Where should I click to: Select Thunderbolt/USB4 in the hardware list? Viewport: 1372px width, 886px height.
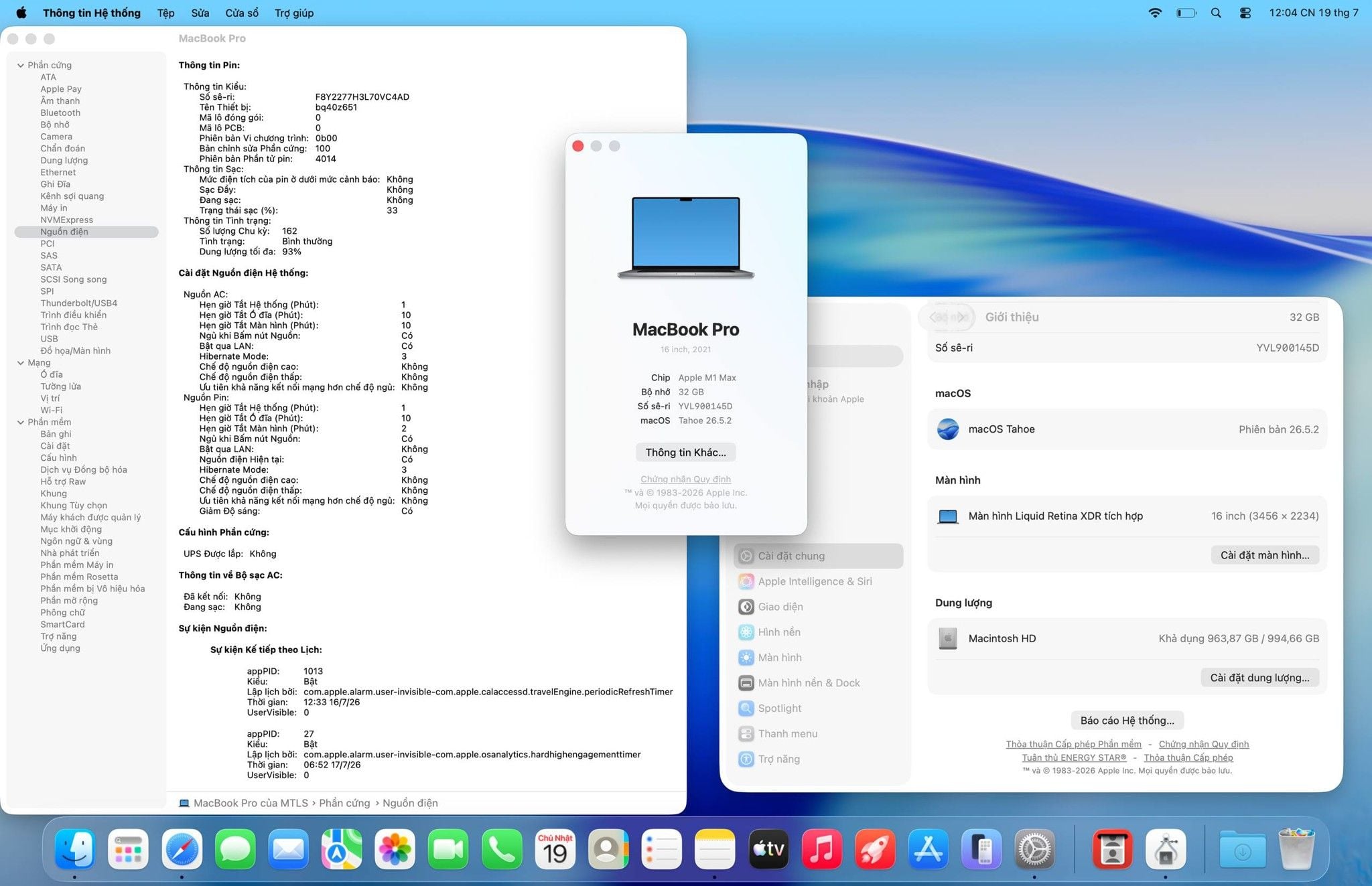click(78, 303)
